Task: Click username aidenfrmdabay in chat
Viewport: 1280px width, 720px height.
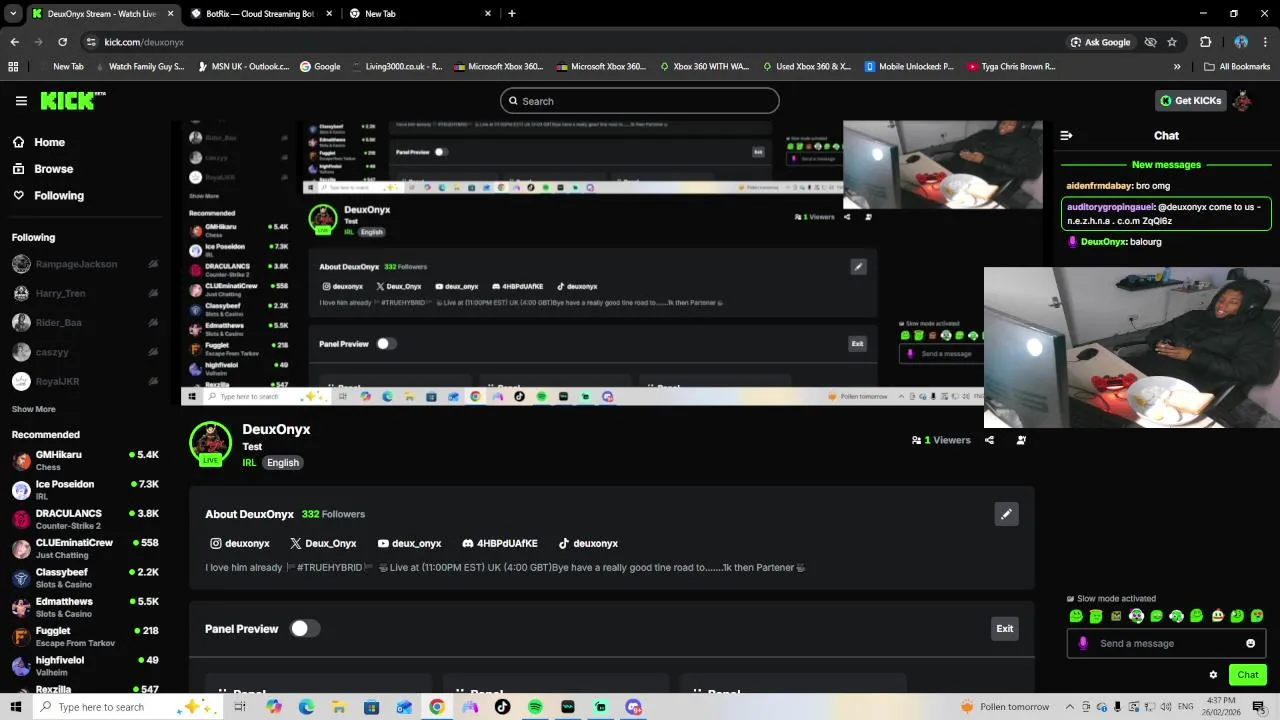Action: click(1099, 186)
